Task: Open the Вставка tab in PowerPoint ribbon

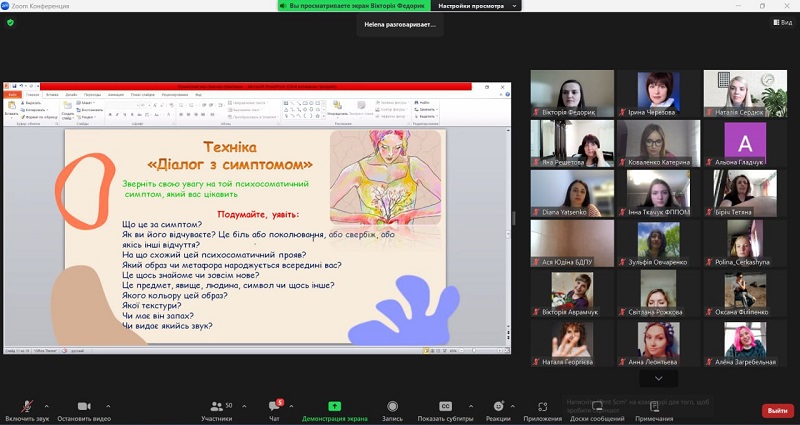Action: pyautogui.click(x=52, y=94)
